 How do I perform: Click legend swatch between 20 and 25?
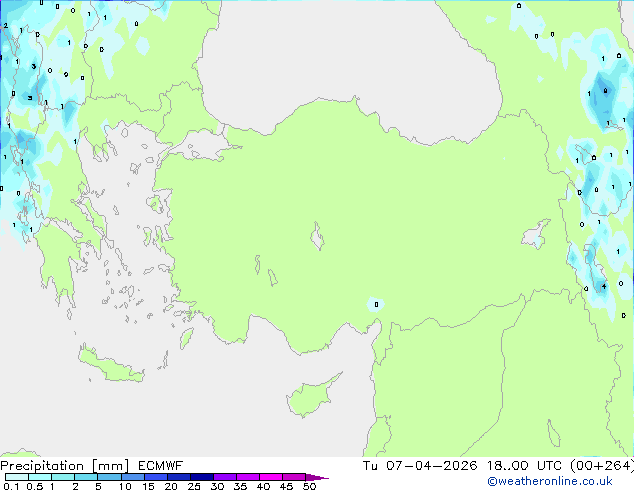coord(179,477)
